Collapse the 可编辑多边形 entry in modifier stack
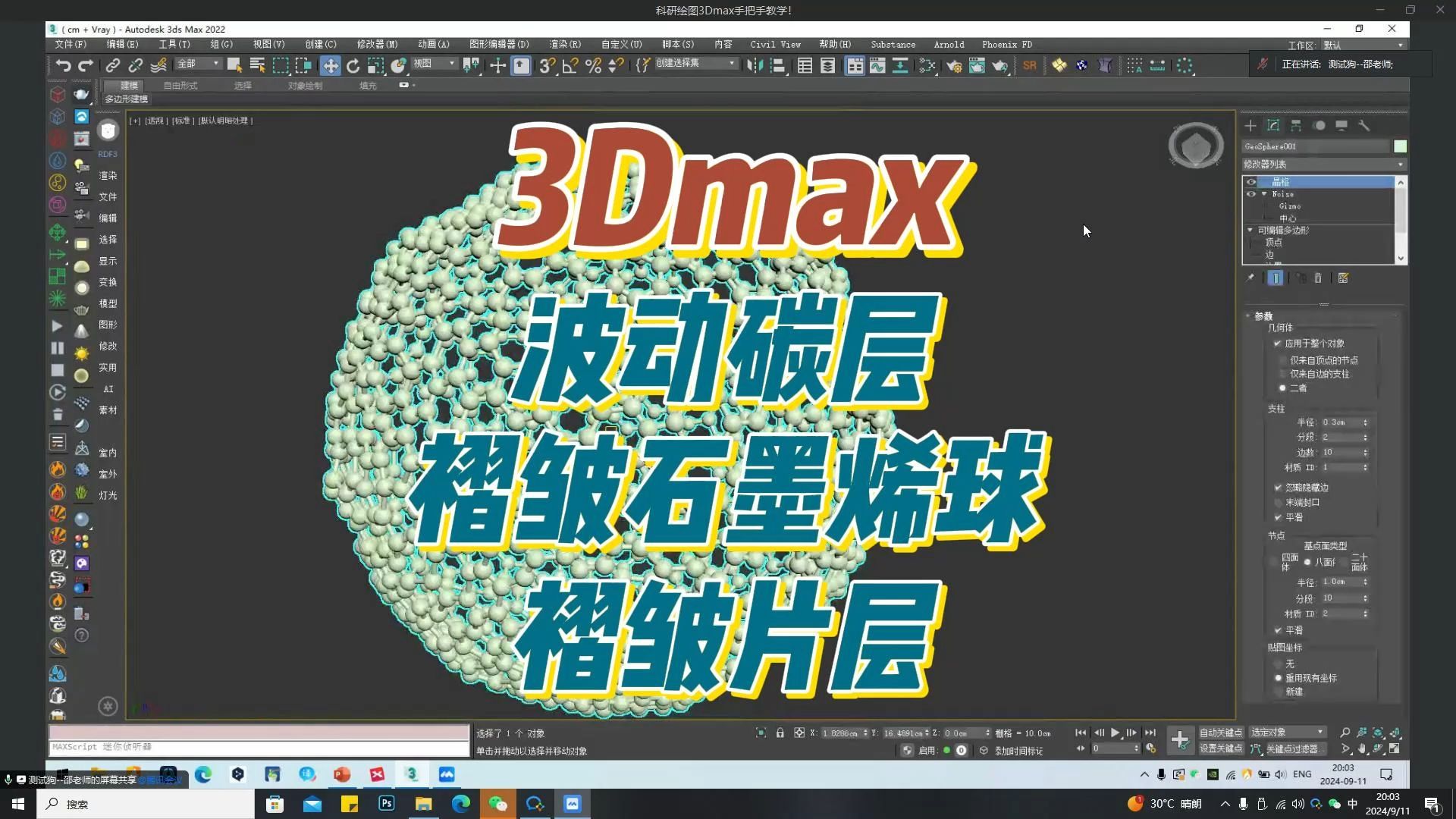Image resolution: width=1456 pixels, height=819 pixels. point(1250,230)
